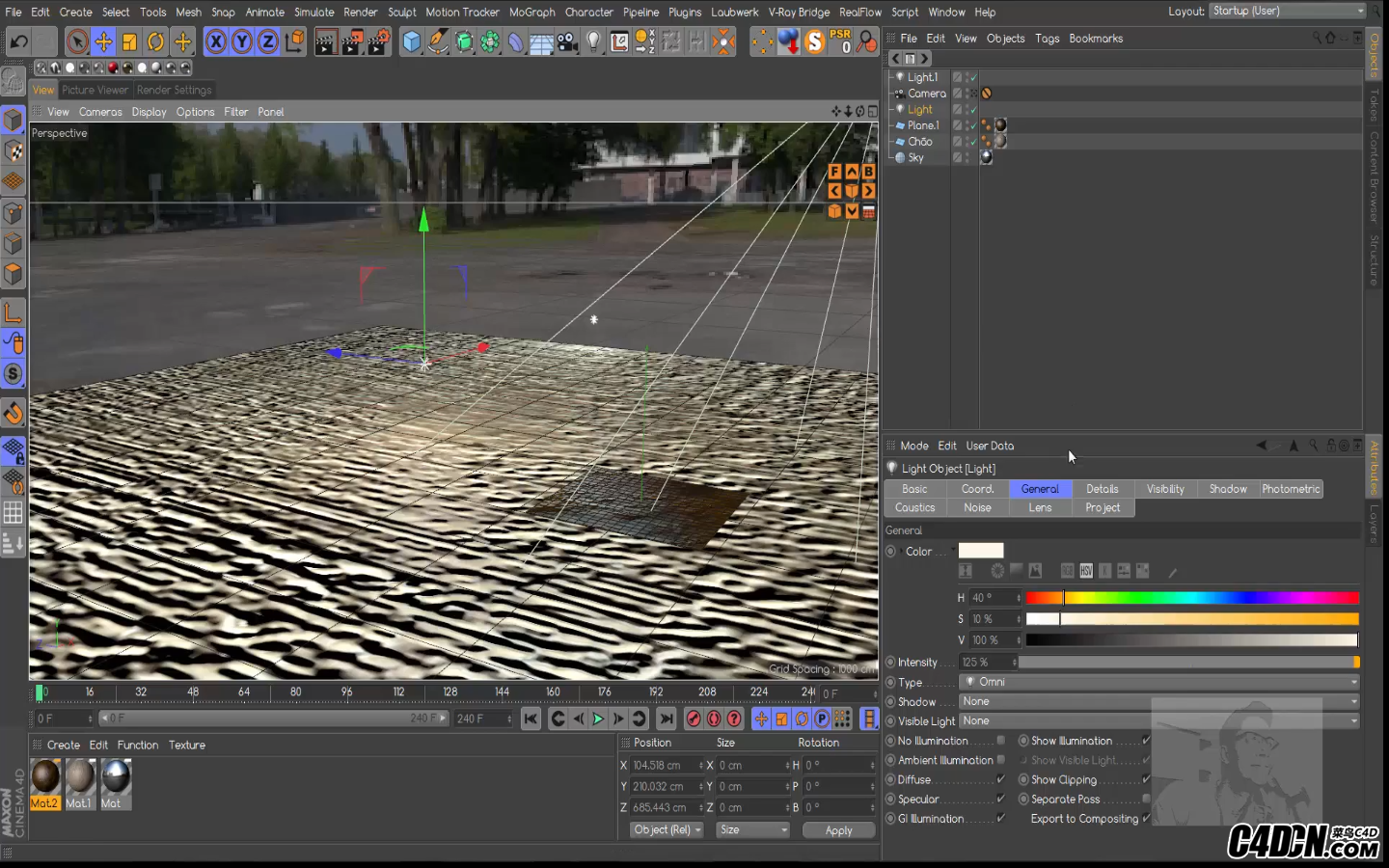
Task: Open the Object (Rel) coordinate dropdown
Action: tap(667, 829)
